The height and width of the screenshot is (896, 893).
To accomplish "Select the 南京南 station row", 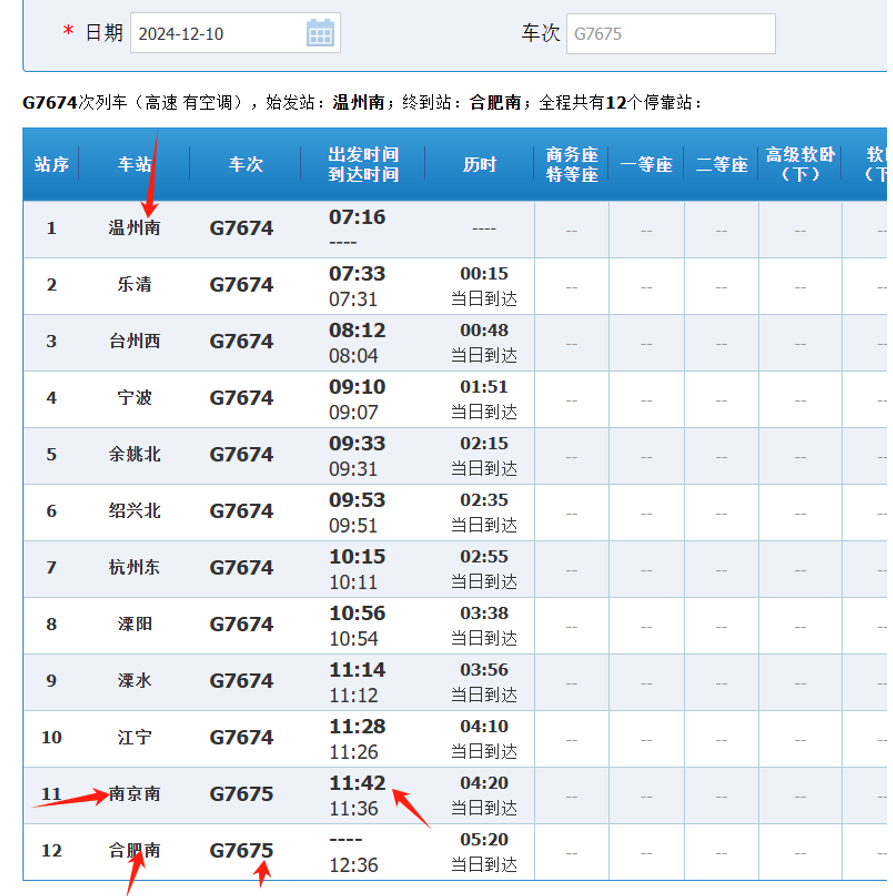I will coord(135,794).
